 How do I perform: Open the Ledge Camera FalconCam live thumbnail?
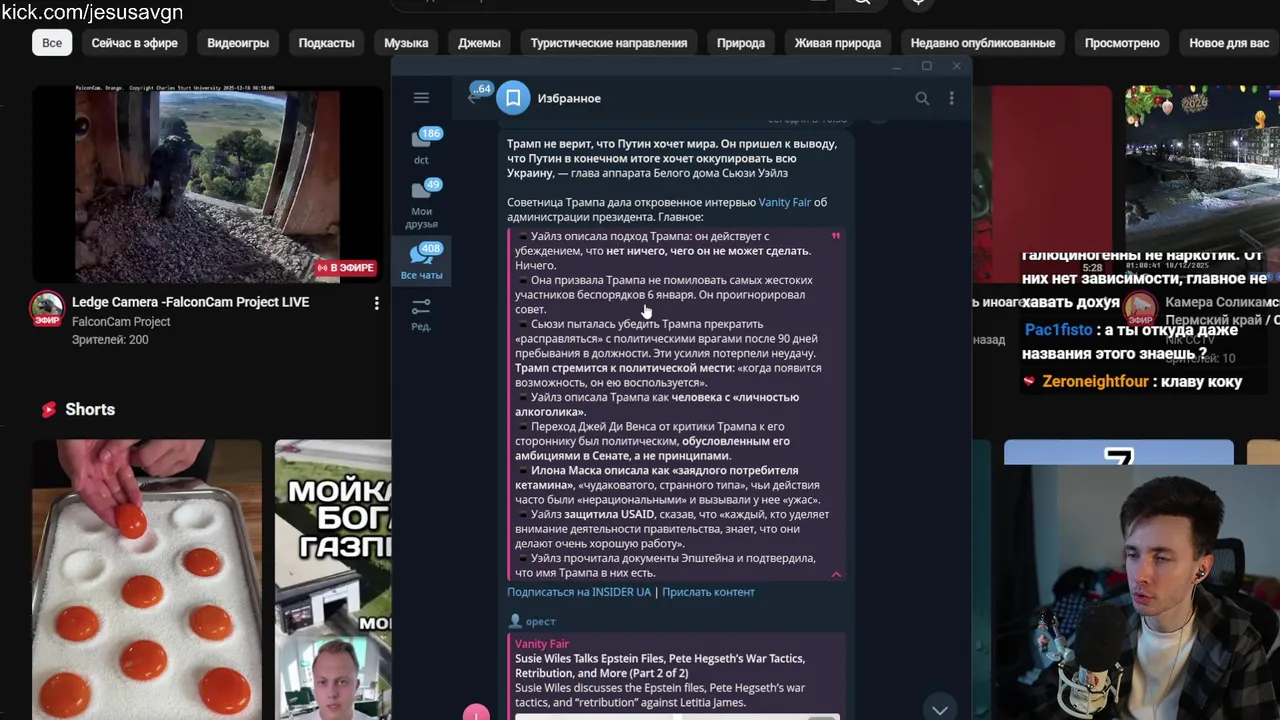tap(208, 184)
